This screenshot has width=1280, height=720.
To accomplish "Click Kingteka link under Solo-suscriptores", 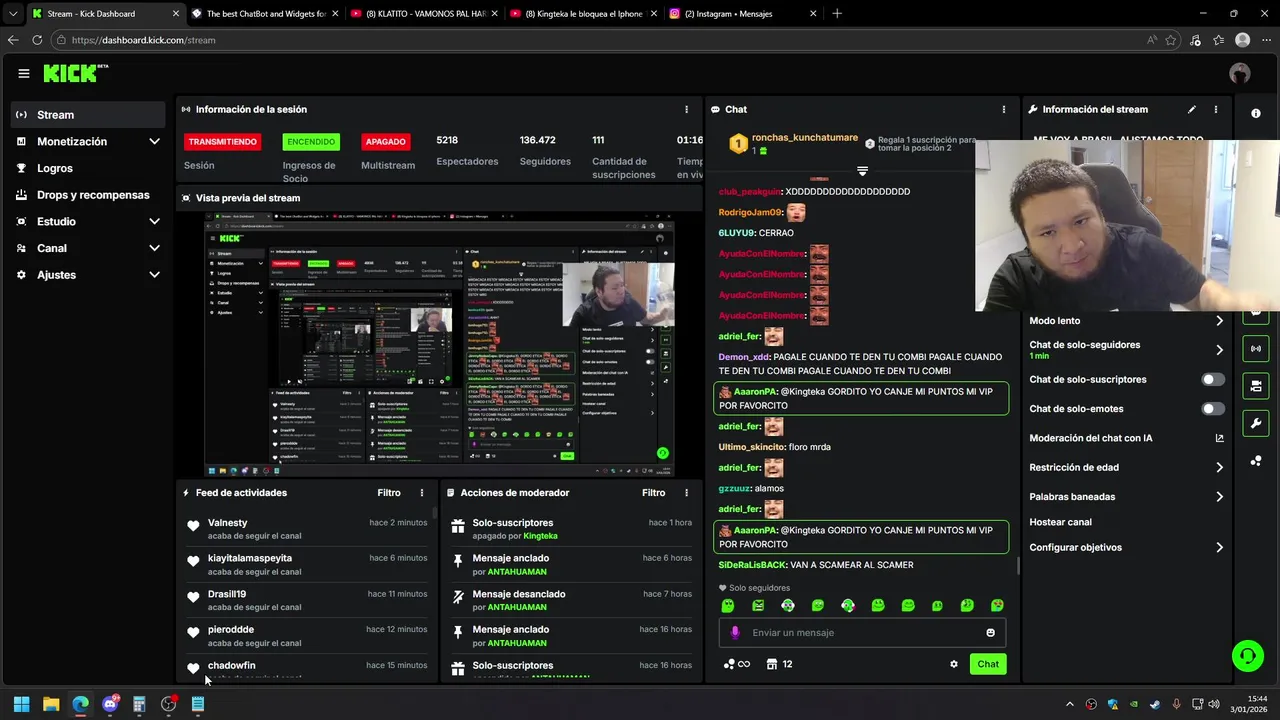I will [x=541, y=536].
